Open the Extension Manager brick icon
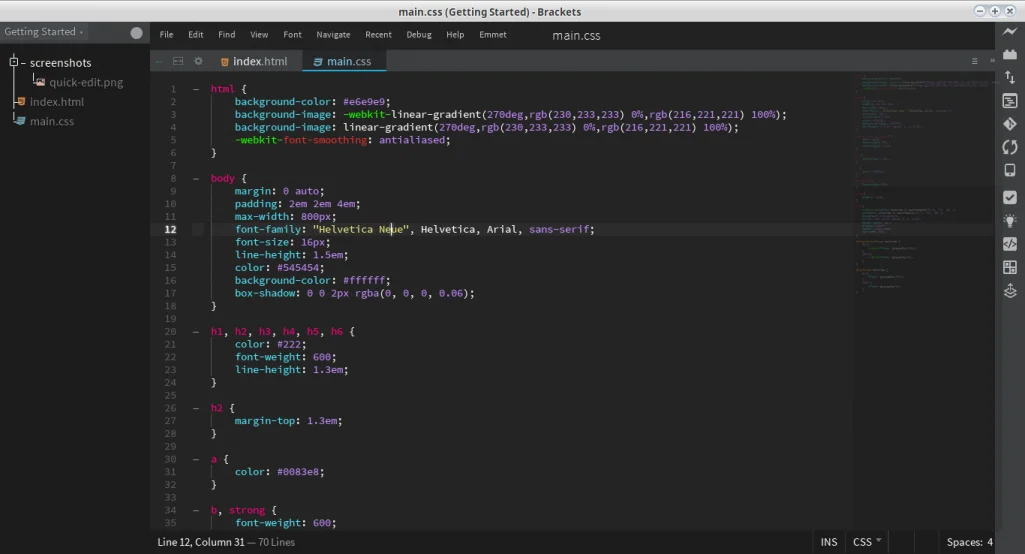The height and width of the screenshot is (554, 1025). (x=1010, y=54)
